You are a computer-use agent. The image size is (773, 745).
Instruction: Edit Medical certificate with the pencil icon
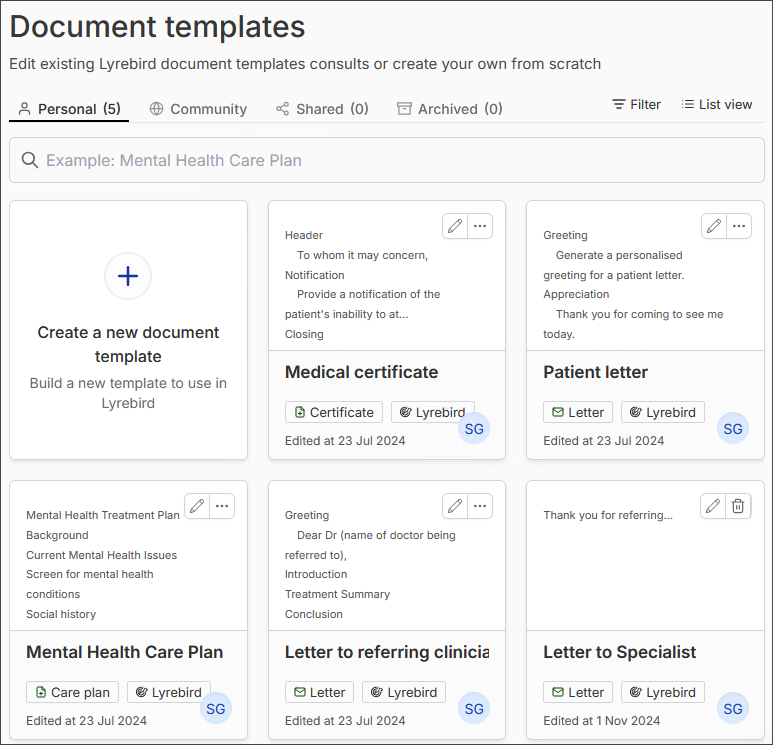click(x=455, y=226)
